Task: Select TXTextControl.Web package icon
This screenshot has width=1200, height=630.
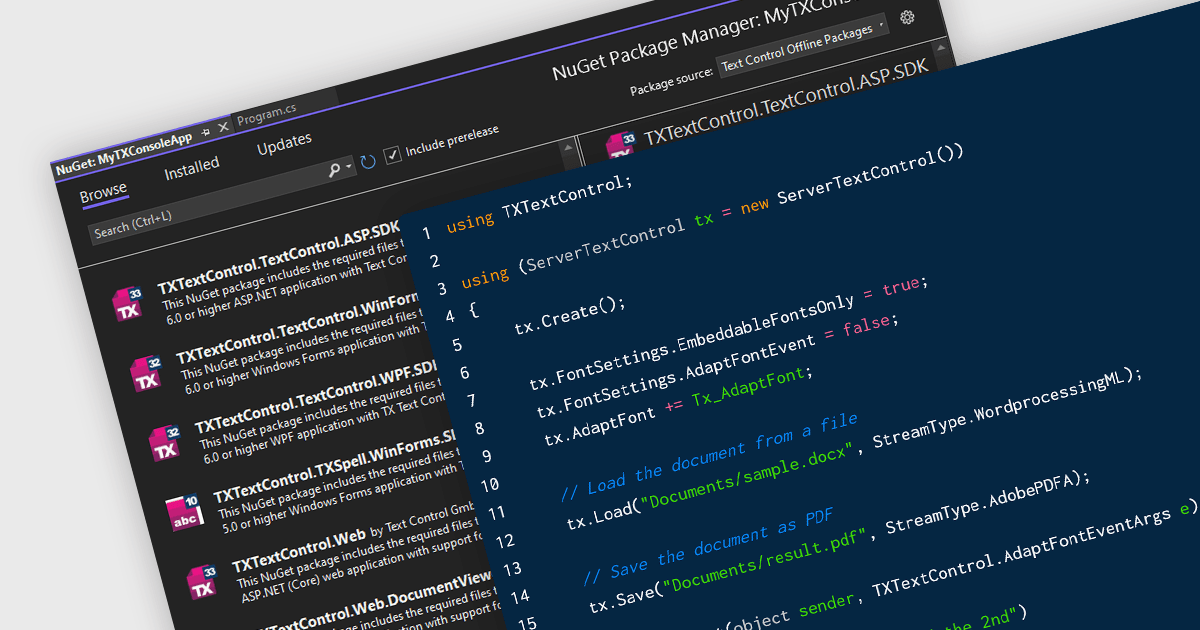Action: [x=203, y=581]
